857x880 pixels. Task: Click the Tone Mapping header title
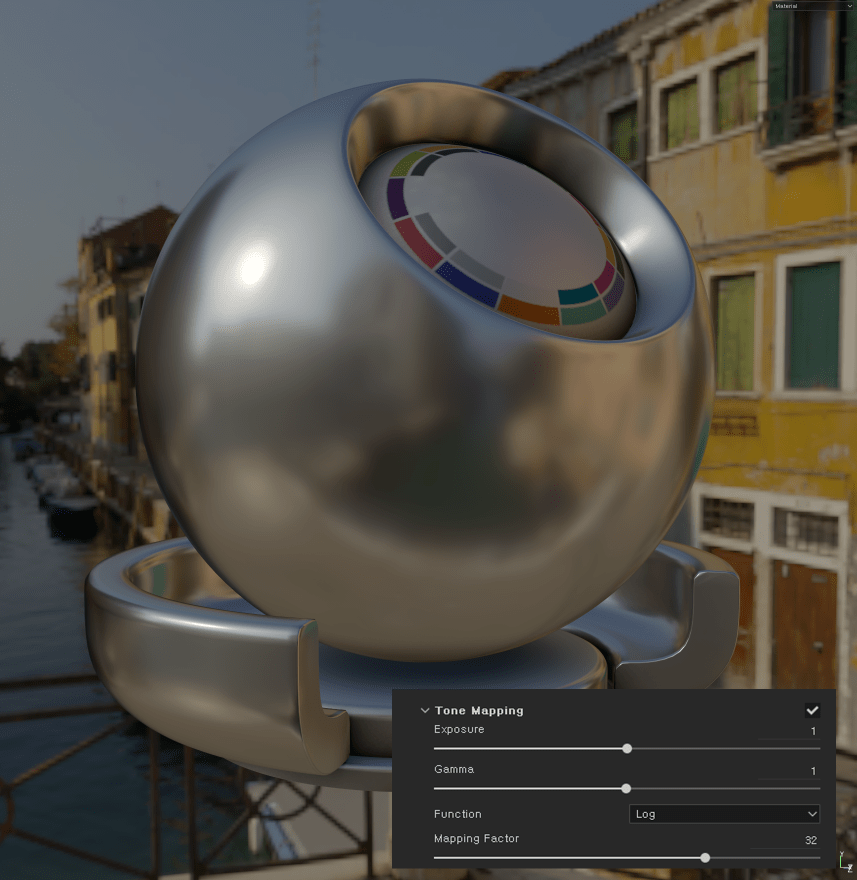pyautogui.click(x=479, y=711)
